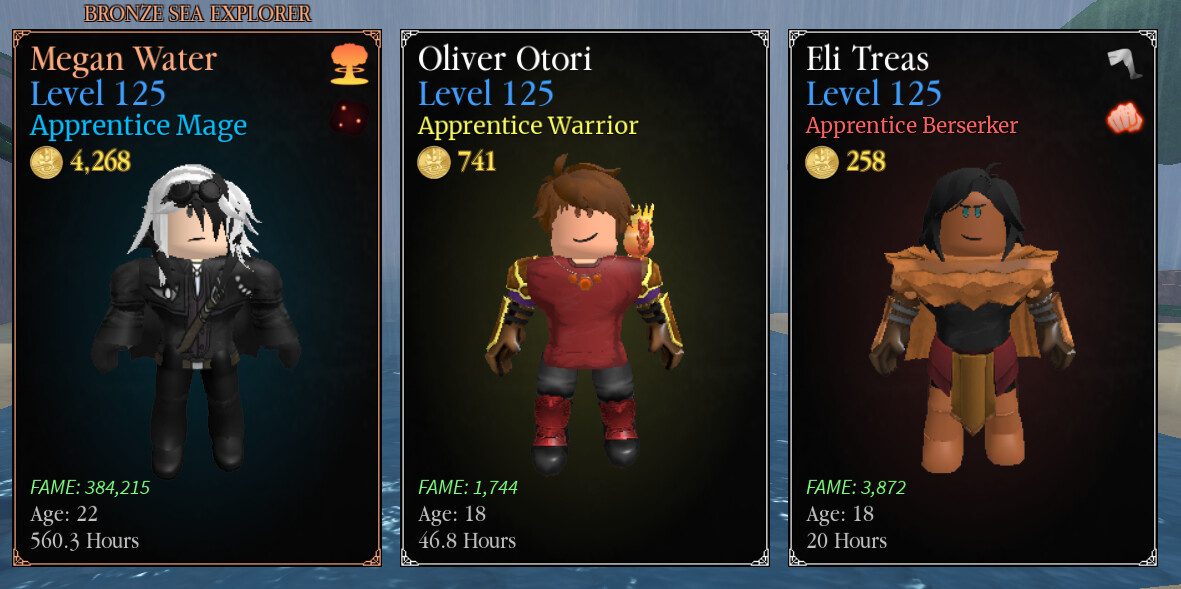1181x589 pixels.
Task: Click the gold coin icon beside 741
Action: click(434, 162)
